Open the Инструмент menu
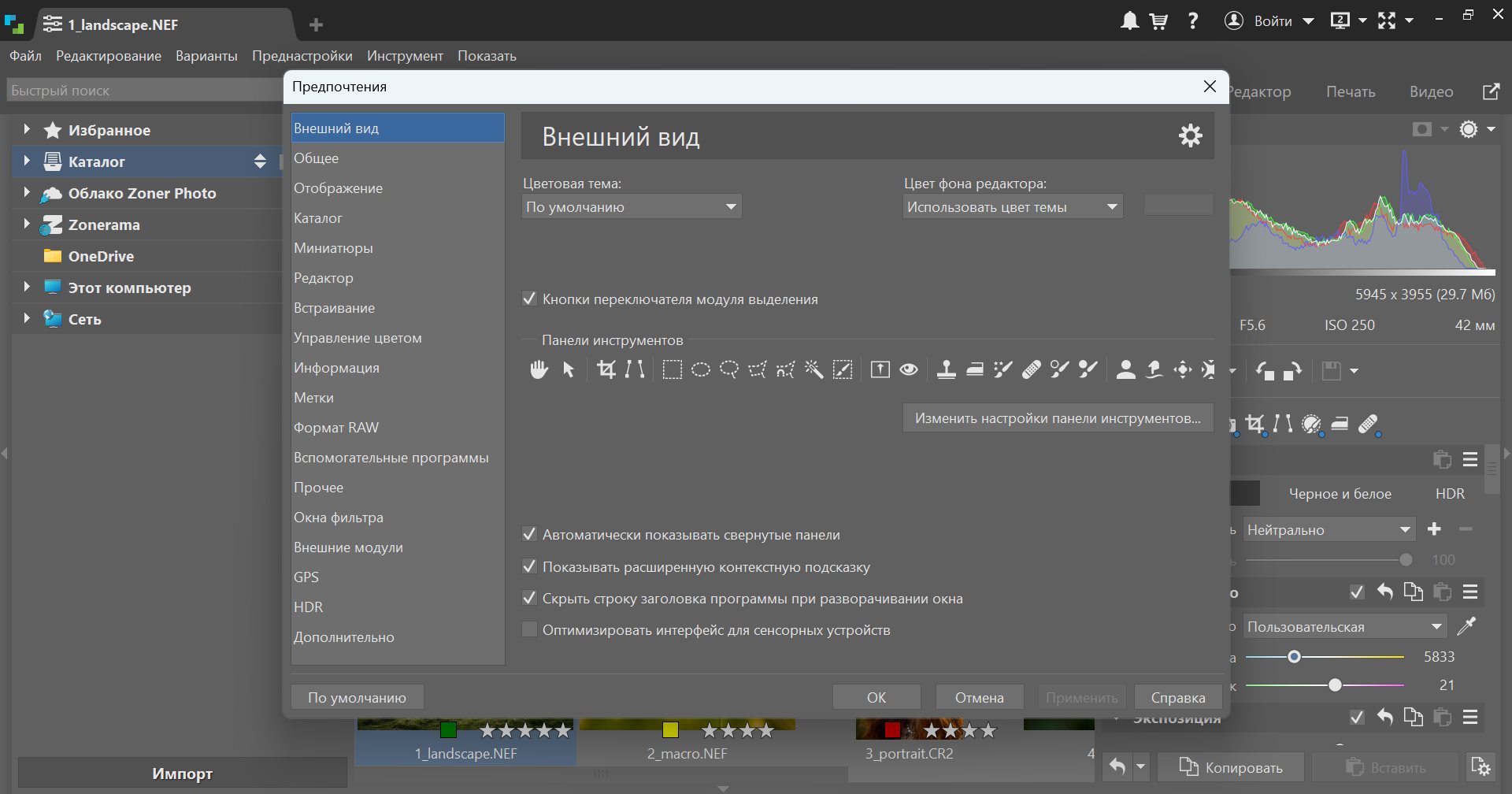Image resolution: width=1512 pixels, height=794 pixels. 405,56
